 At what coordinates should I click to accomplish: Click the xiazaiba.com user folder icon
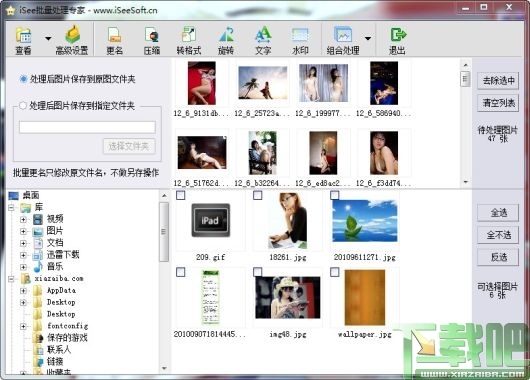click(x=26, y=279)
